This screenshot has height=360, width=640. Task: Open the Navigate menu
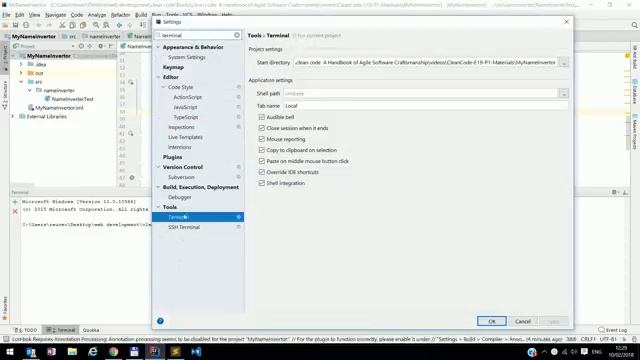[56, 15]
